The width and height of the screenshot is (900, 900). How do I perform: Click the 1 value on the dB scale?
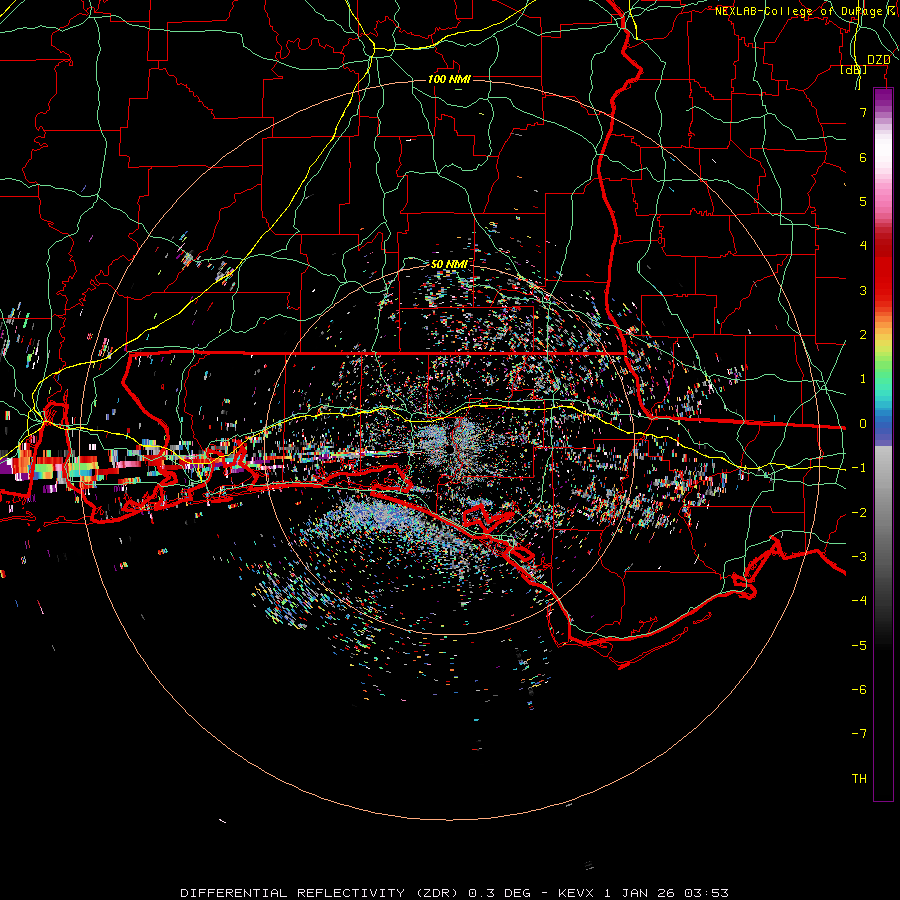click(x=863, y=379)
